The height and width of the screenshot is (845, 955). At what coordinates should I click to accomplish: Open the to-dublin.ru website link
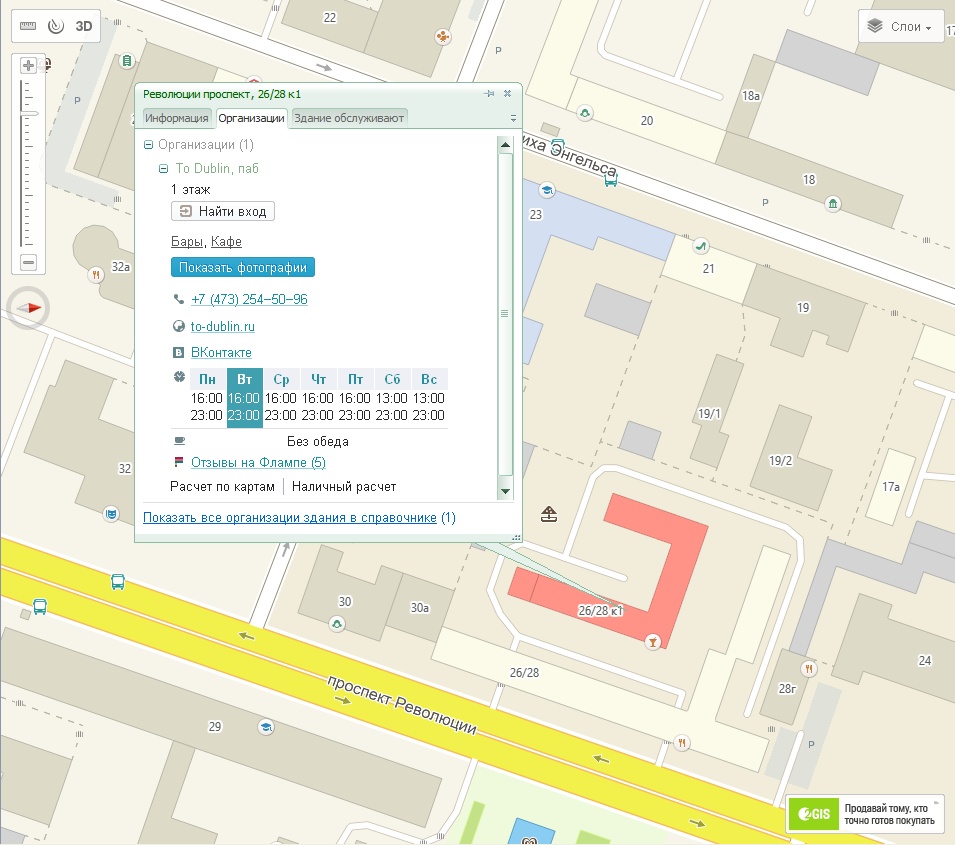[x=222, y=327]
